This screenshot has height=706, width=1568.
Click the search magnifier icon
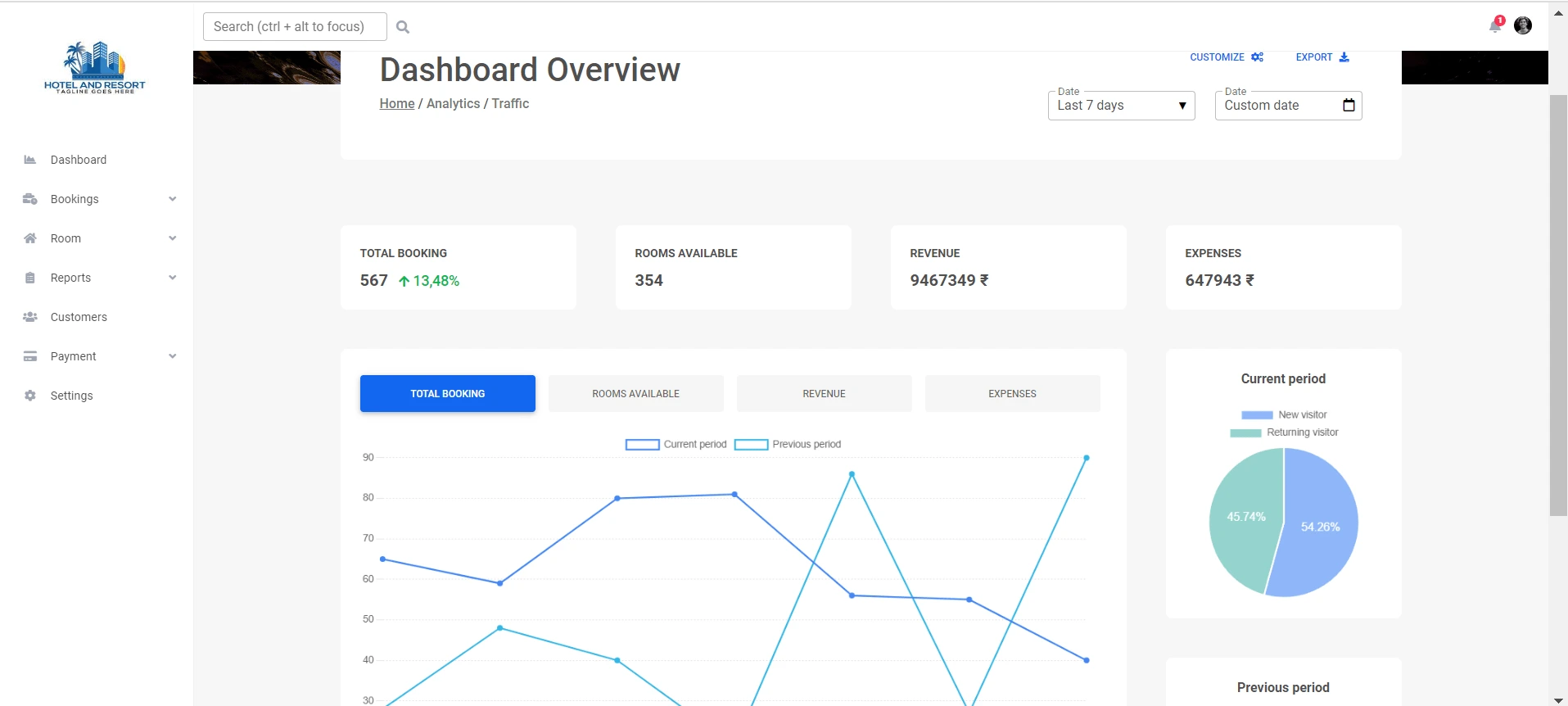point(403,27)
